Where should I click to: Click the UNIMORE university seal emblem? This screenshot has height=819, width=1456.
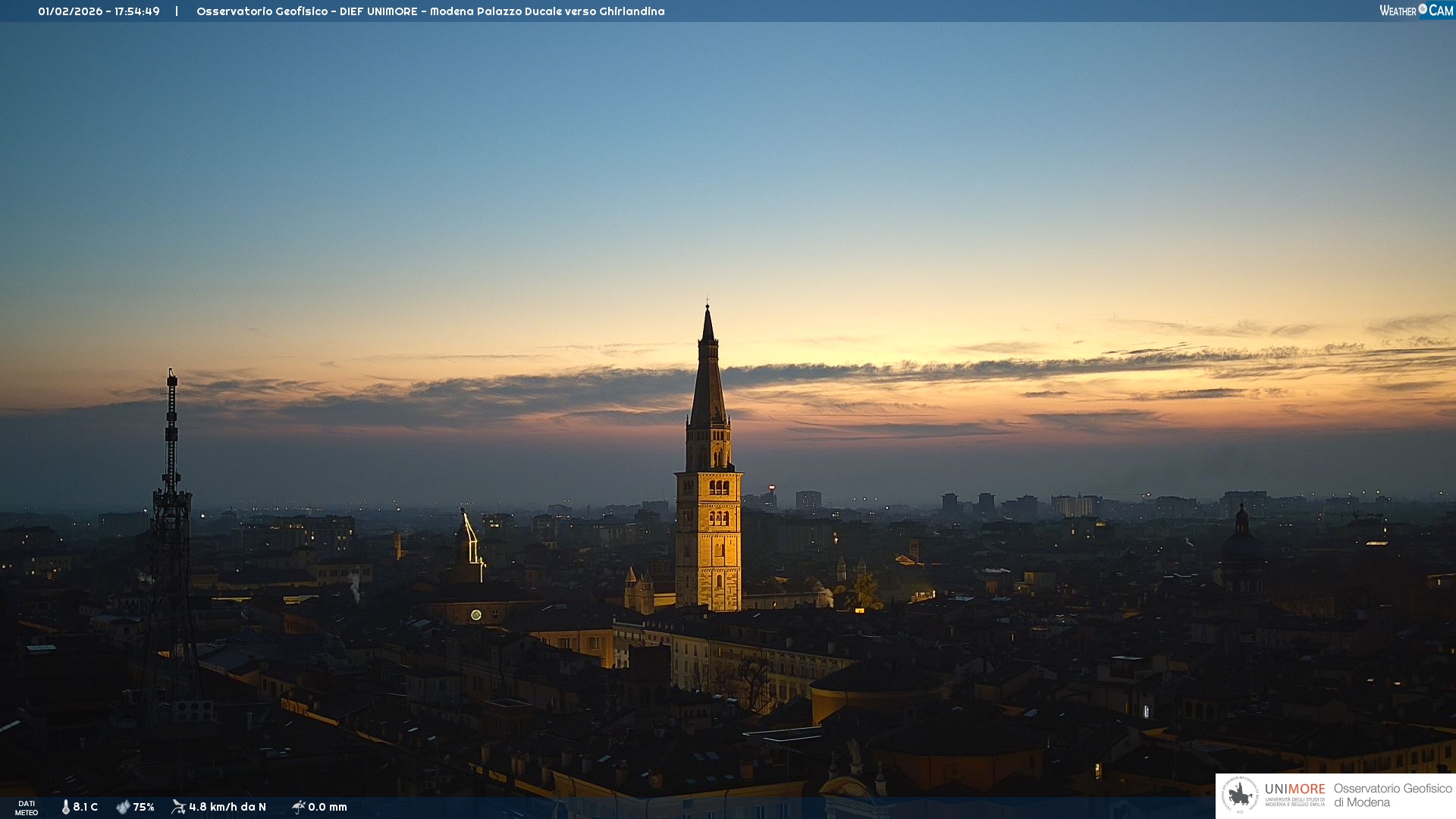click(1240, 795)
